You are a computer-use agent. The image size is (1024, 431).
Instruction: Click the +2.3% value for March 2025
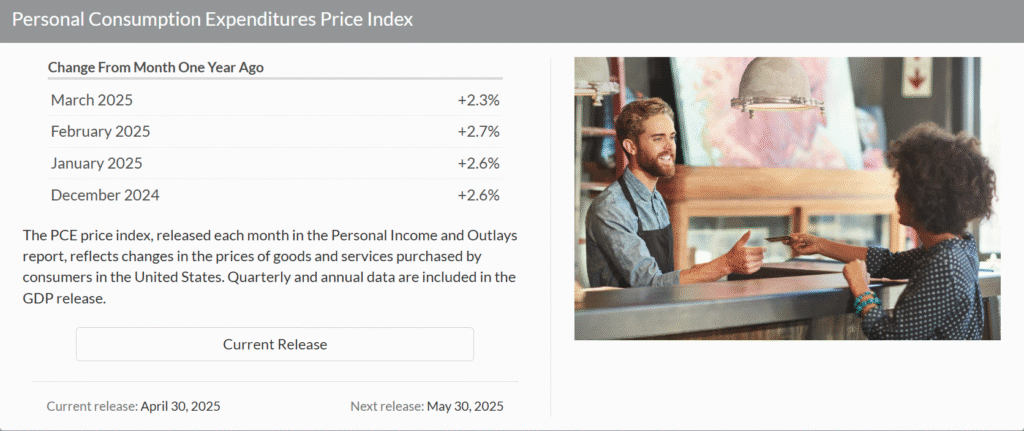tap(478, 100)
